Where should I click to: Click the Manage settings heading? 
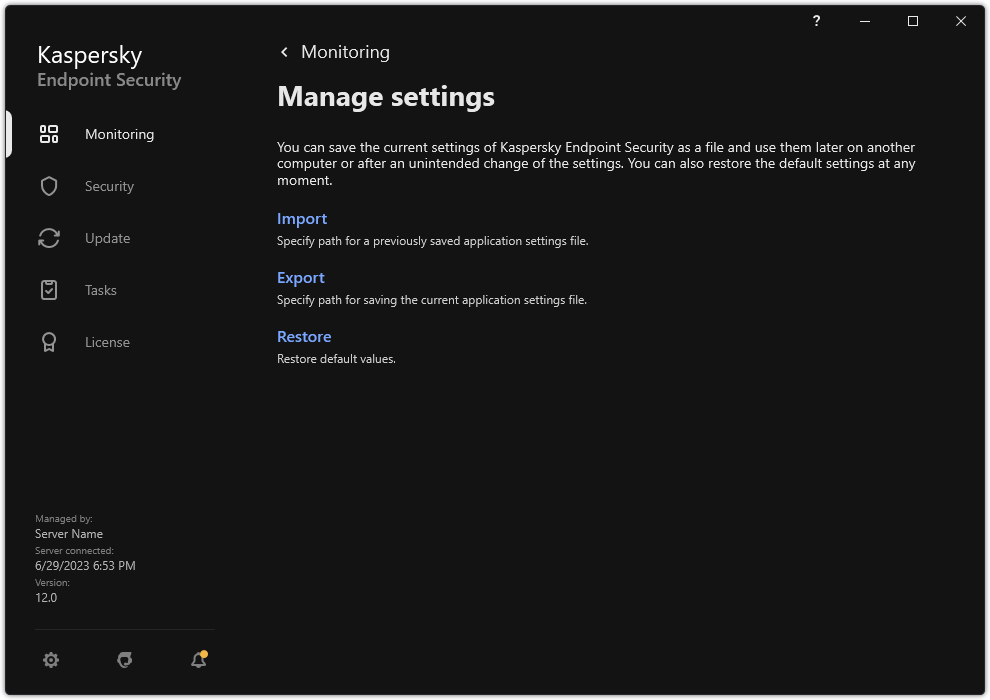click(x=386, y=96)
